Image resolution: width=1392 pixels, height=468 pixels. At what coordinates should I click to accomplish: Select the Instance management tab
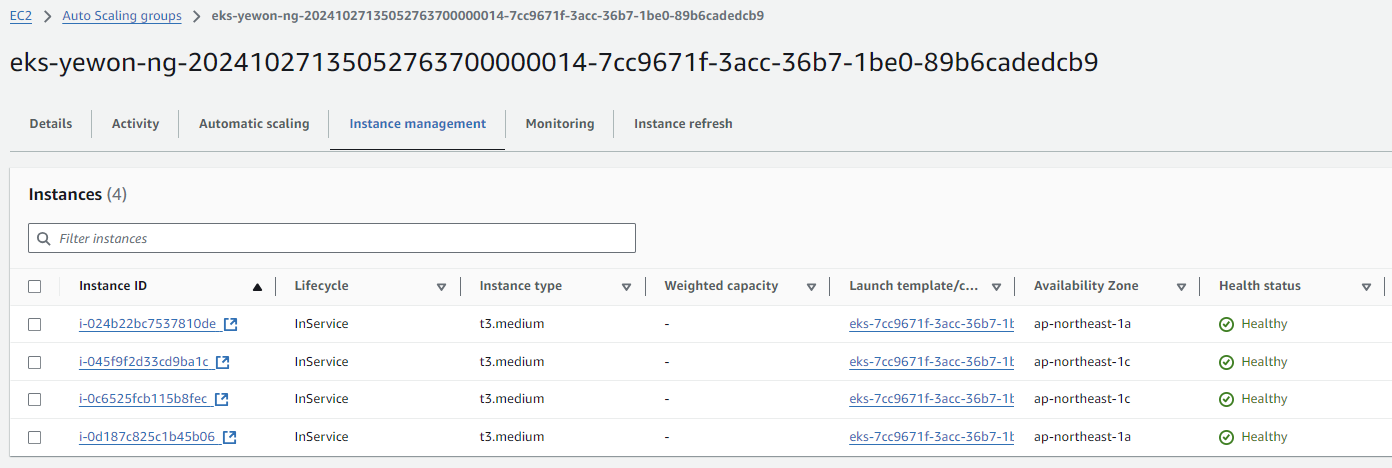click(417, 124)
